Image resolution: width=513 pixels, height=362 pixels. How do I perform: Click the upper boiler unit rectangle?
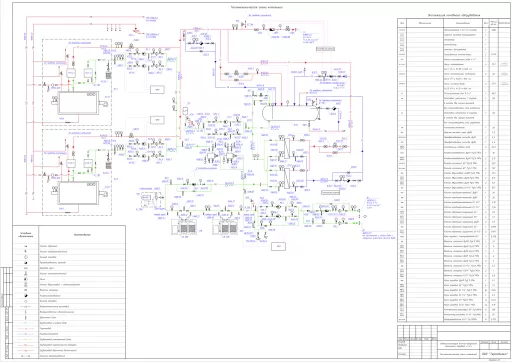coord(78,103)
